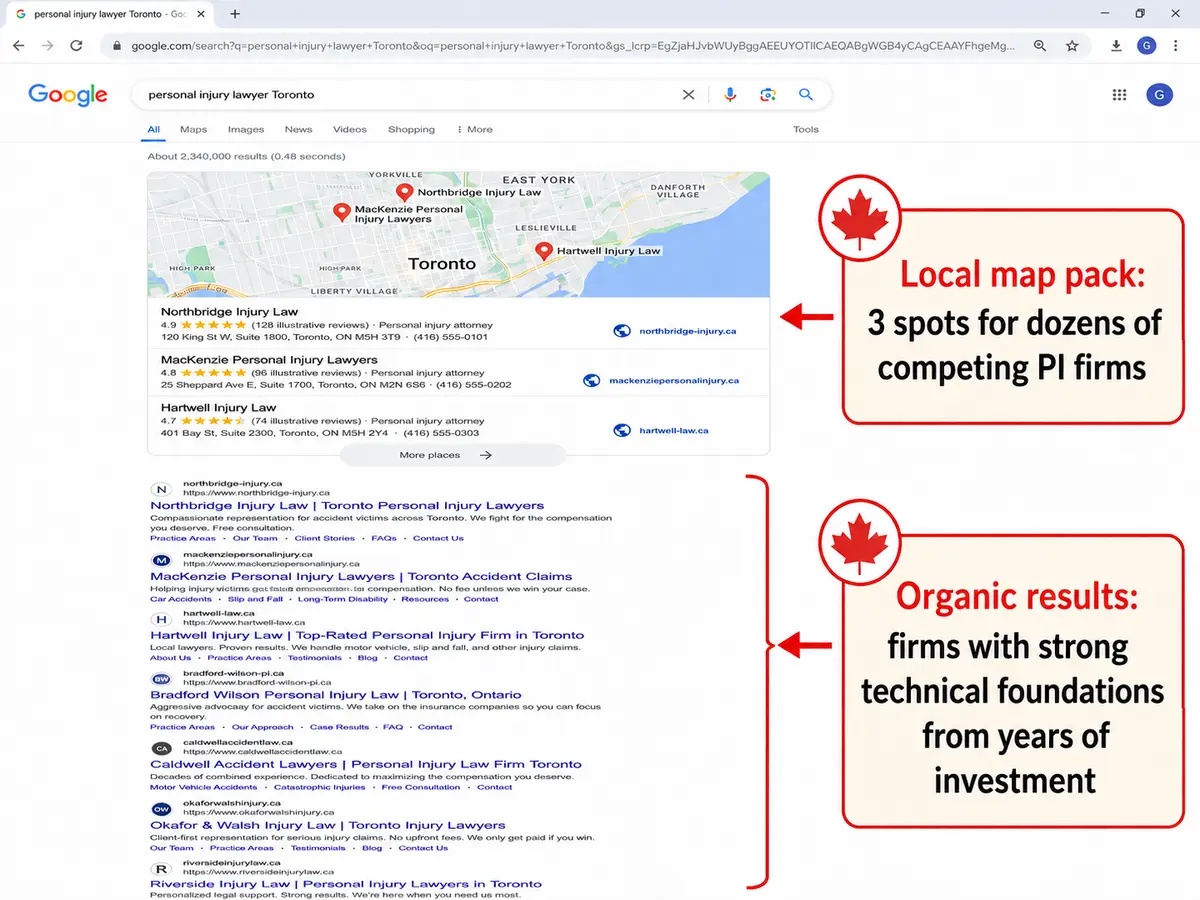This screenshot has width=1200, height=900.
Task: Clear the search query with the X icon
Action: pyautogui.click(x=688, y=95)
